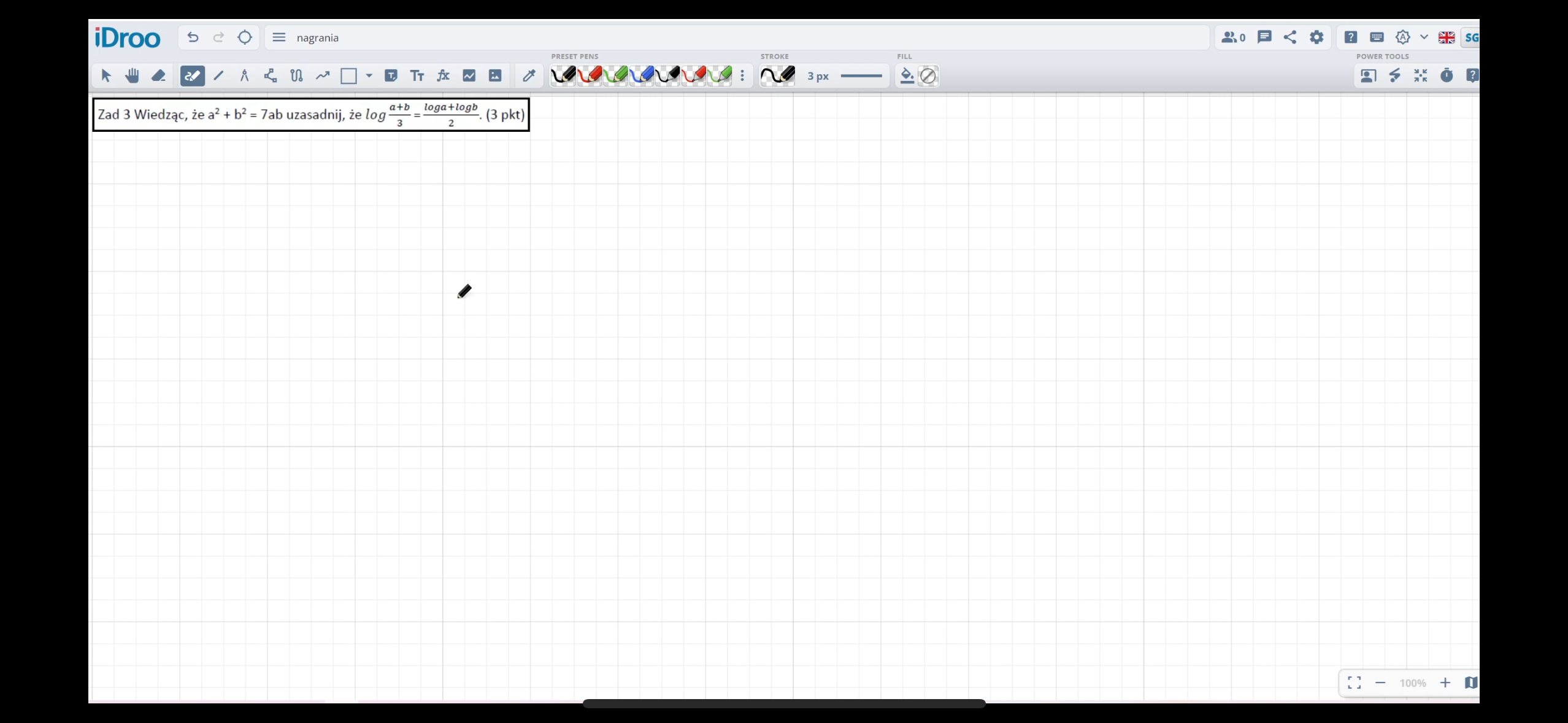Viewport: 1568px width, 723px height.
Task: Insert an image with Image tool
Action: coord(495,75)
